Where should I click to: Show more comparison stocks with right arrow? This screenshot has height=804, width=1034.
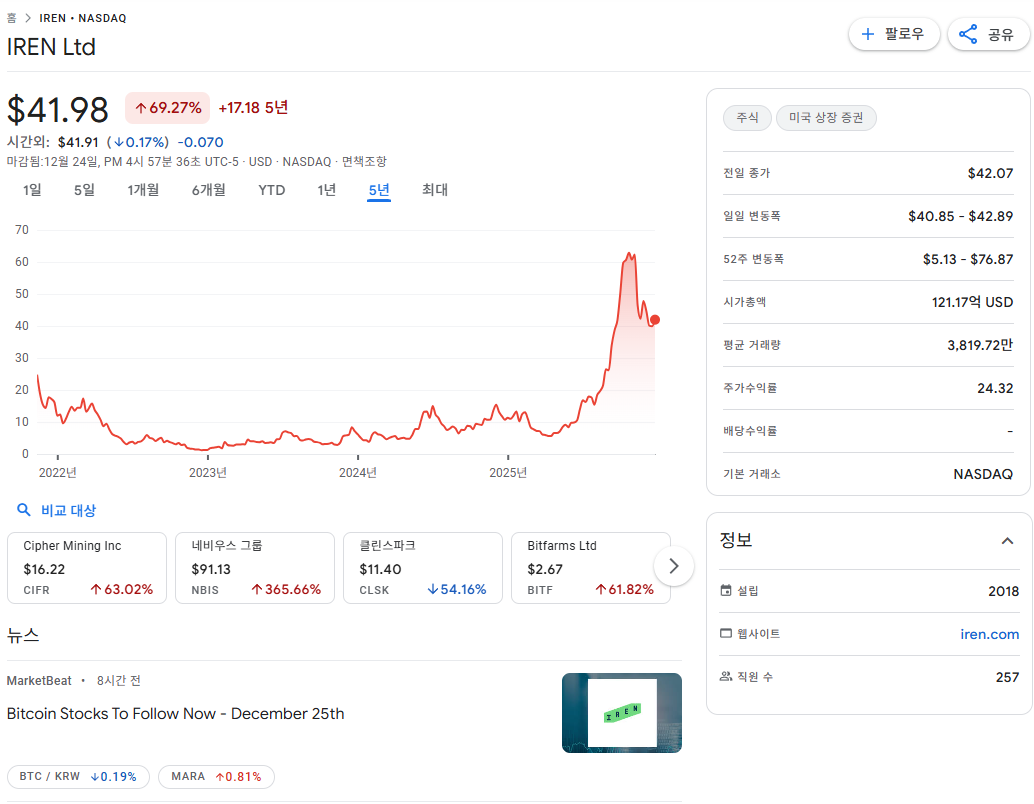[673, 566]
